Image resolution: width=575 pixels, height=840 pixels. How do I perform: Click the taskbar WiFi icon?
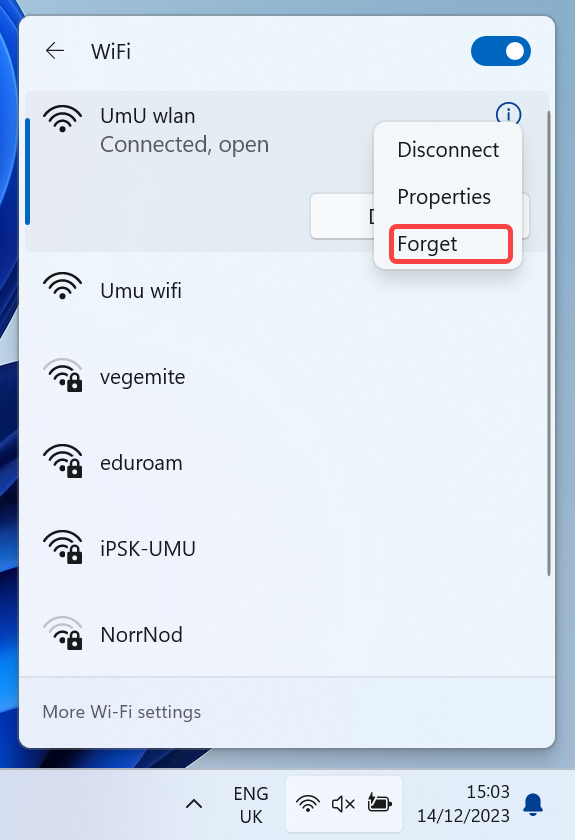pyautogui.click(x=308, y=804)
